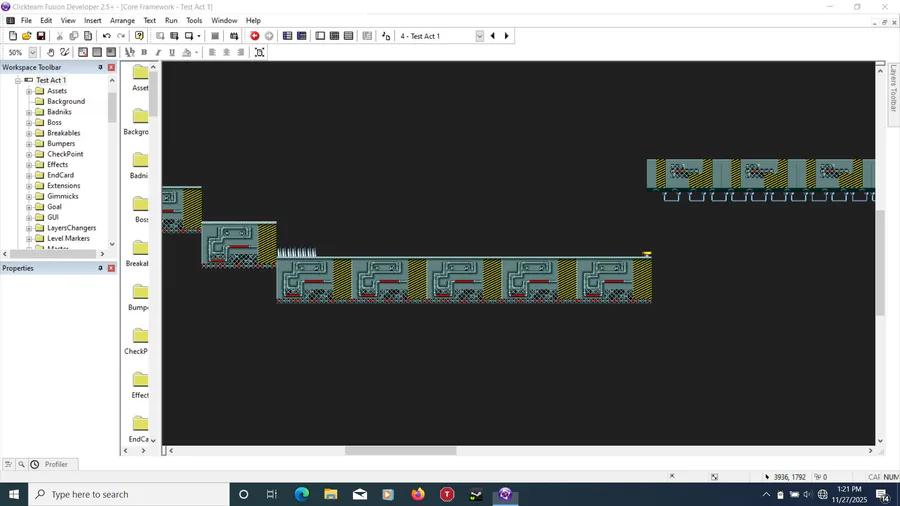Go to the previous frame arrow
The image size is (900, 506).
492,36
